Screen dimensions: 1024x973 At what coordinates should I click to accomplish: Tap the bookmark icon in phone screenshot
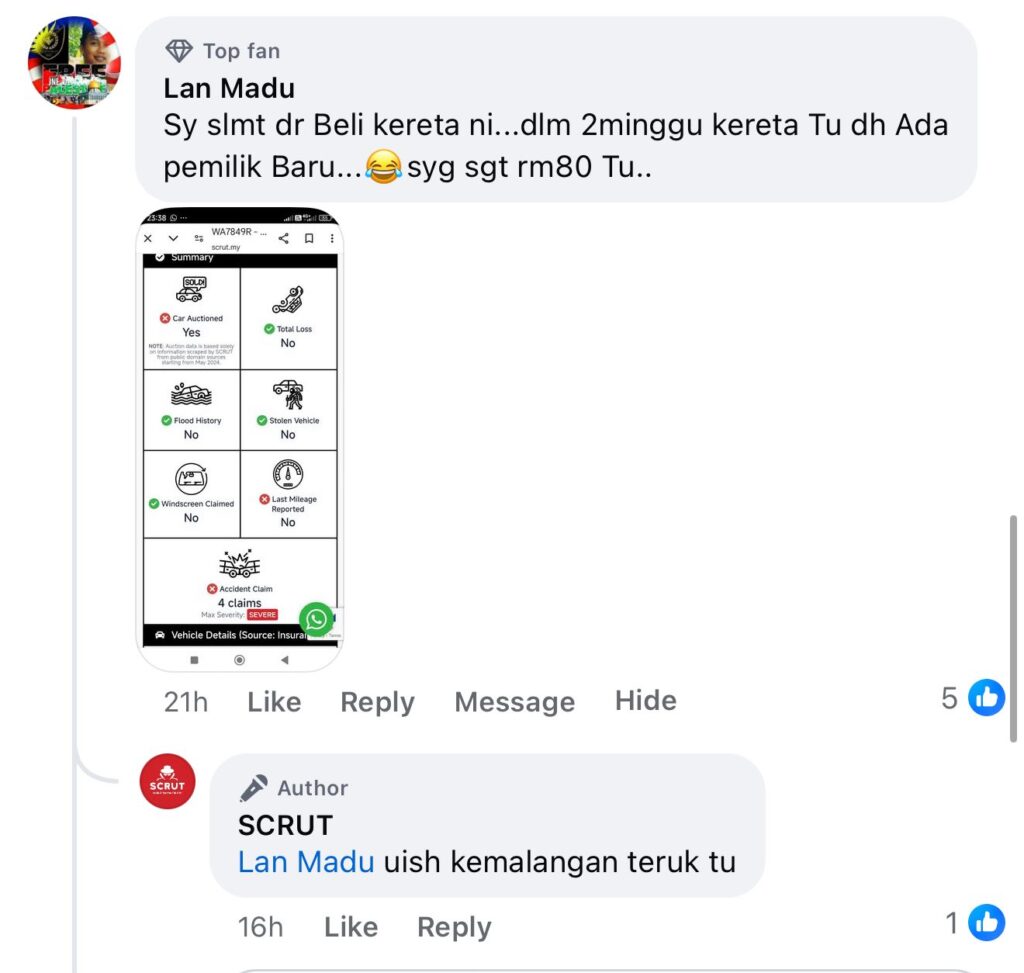(x=309, y=238)
